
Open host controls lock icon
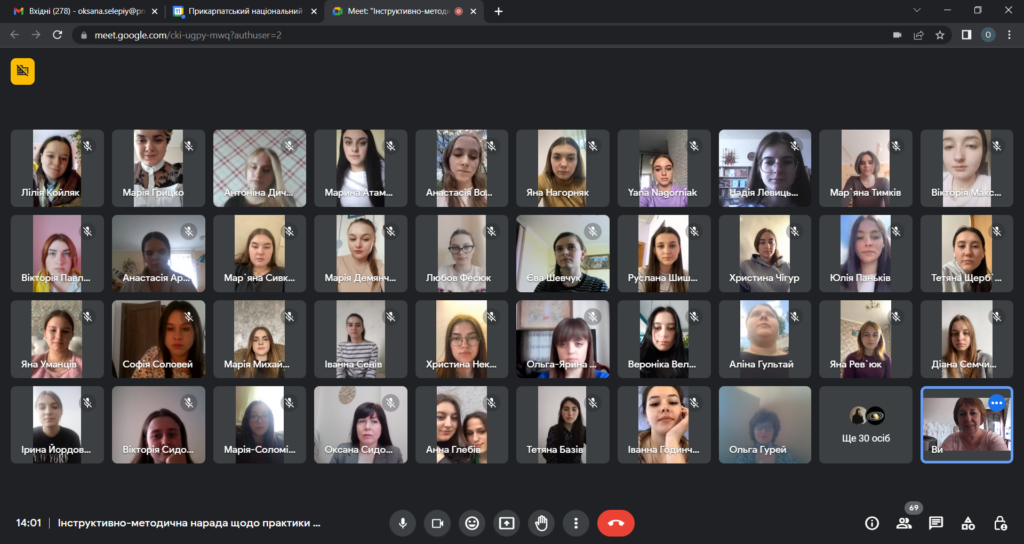(x=1000, y=522)
